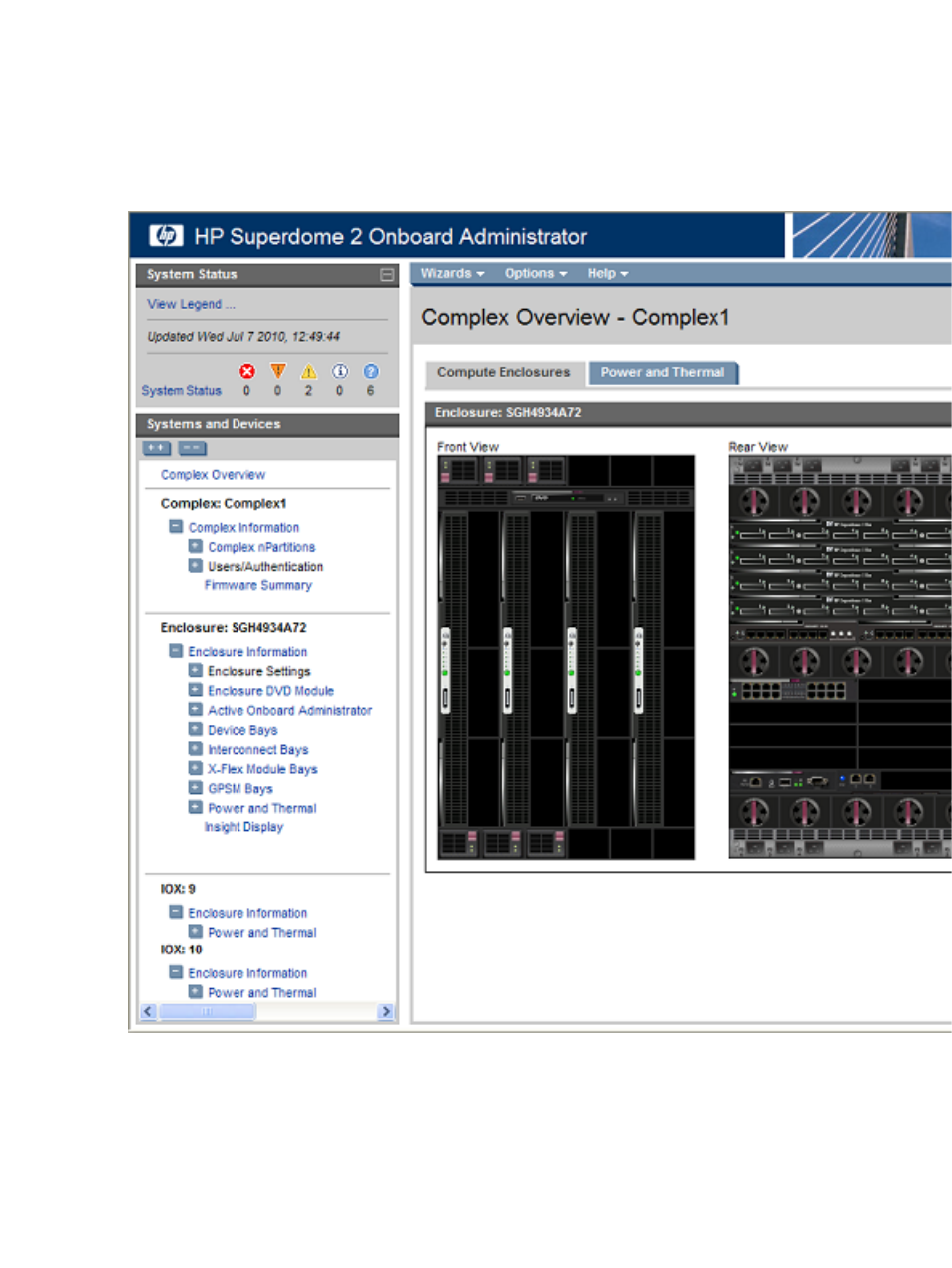Image resolution: width=952 pixels, height=1268 pixels.
Task: Click the 'Systems and Devices' panel header
Action: [x=267, y=424]
